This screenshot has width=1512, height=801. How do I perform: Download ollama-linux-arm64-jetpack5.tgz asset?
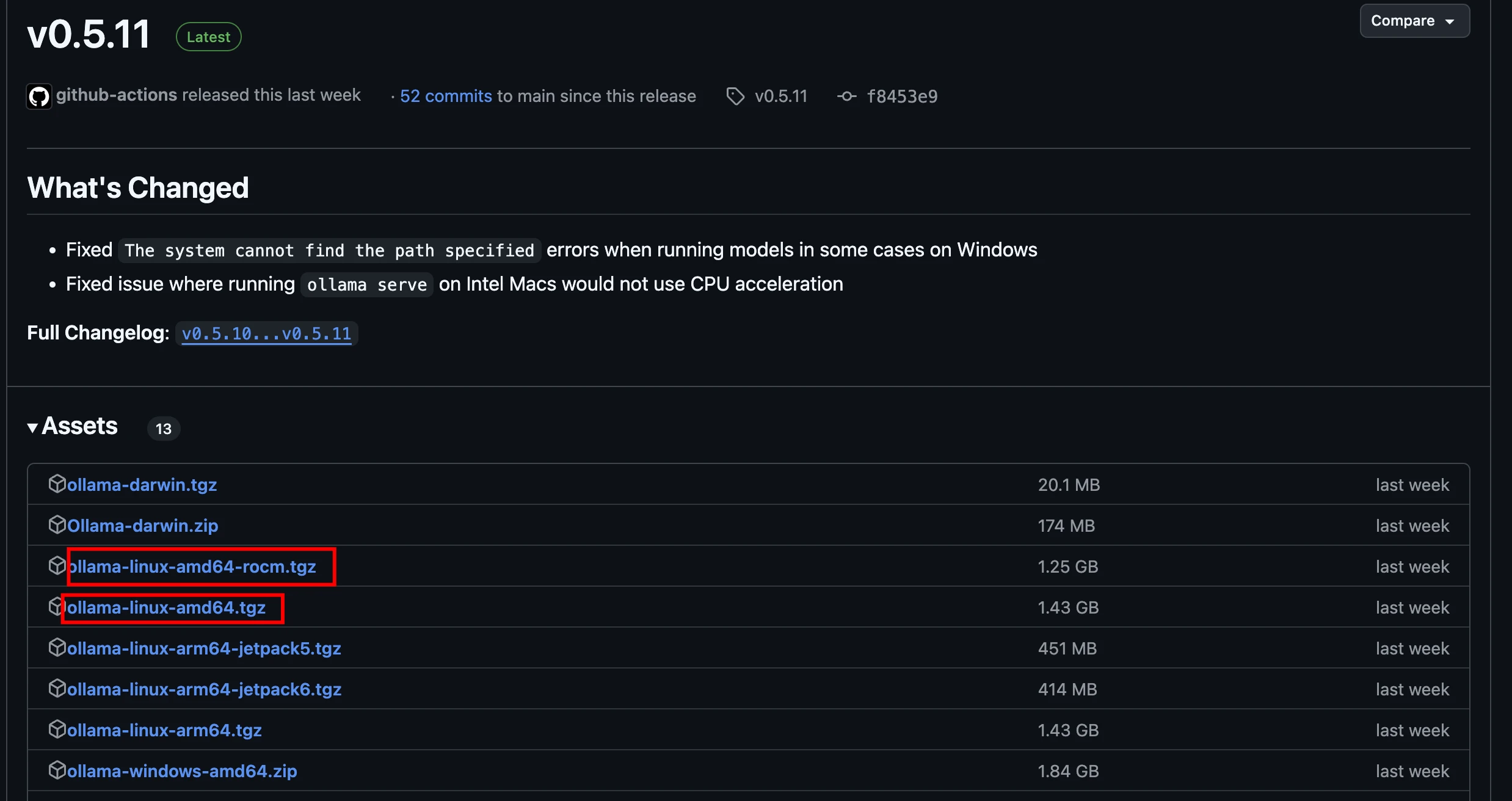pos(204,648)
